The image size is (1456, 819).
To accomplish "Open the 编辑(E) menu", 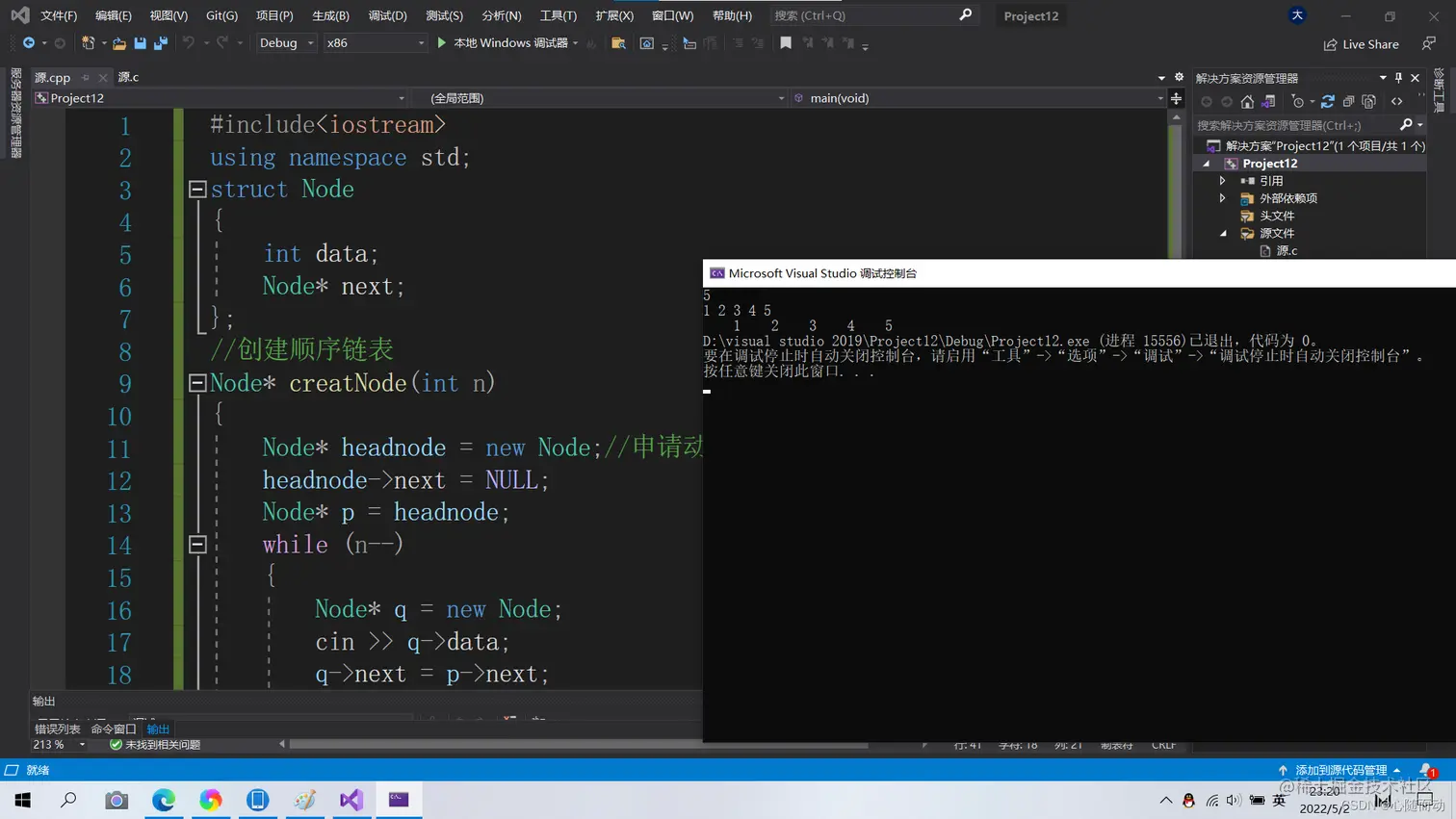I will (114, 15).
